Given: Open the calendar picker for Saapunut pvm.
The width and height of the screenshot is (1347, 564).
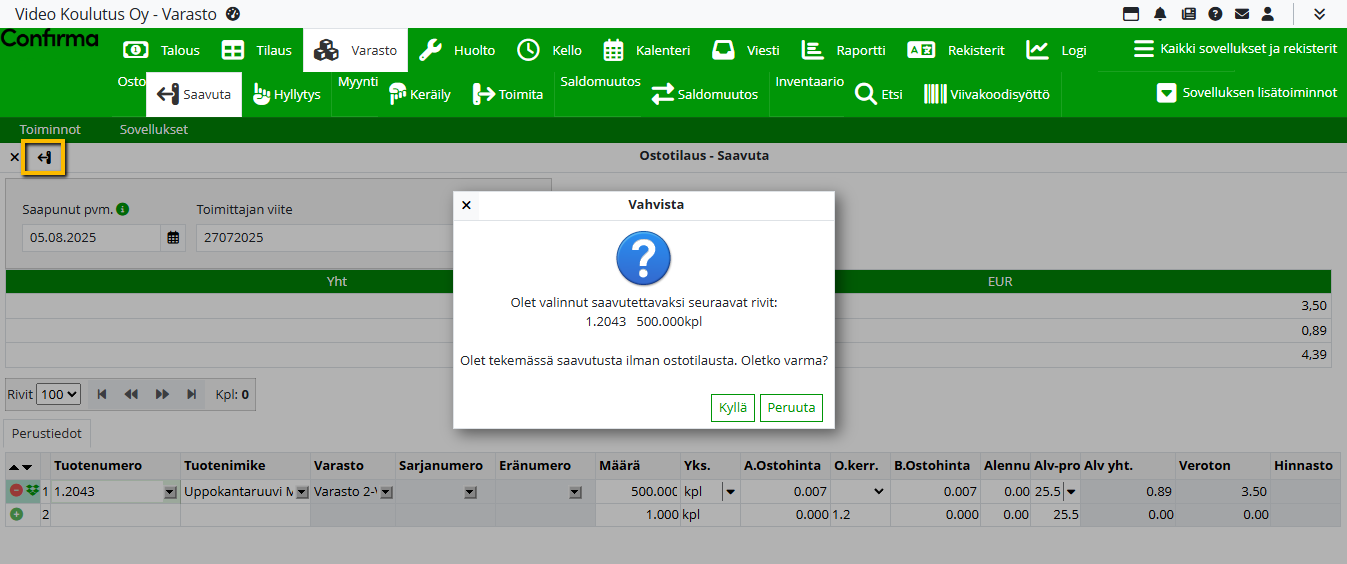Looking at the screenshot, I should point(173,238).
